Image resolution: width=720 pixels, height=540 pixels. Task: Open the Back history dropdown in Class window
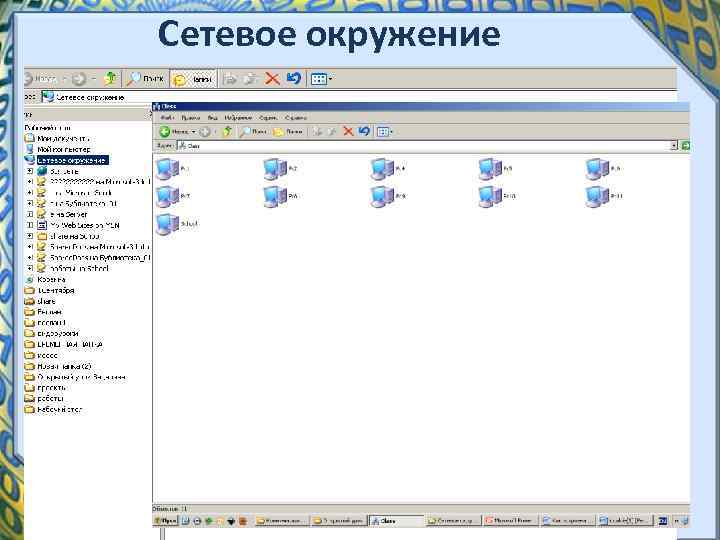(x=194, y=132)
